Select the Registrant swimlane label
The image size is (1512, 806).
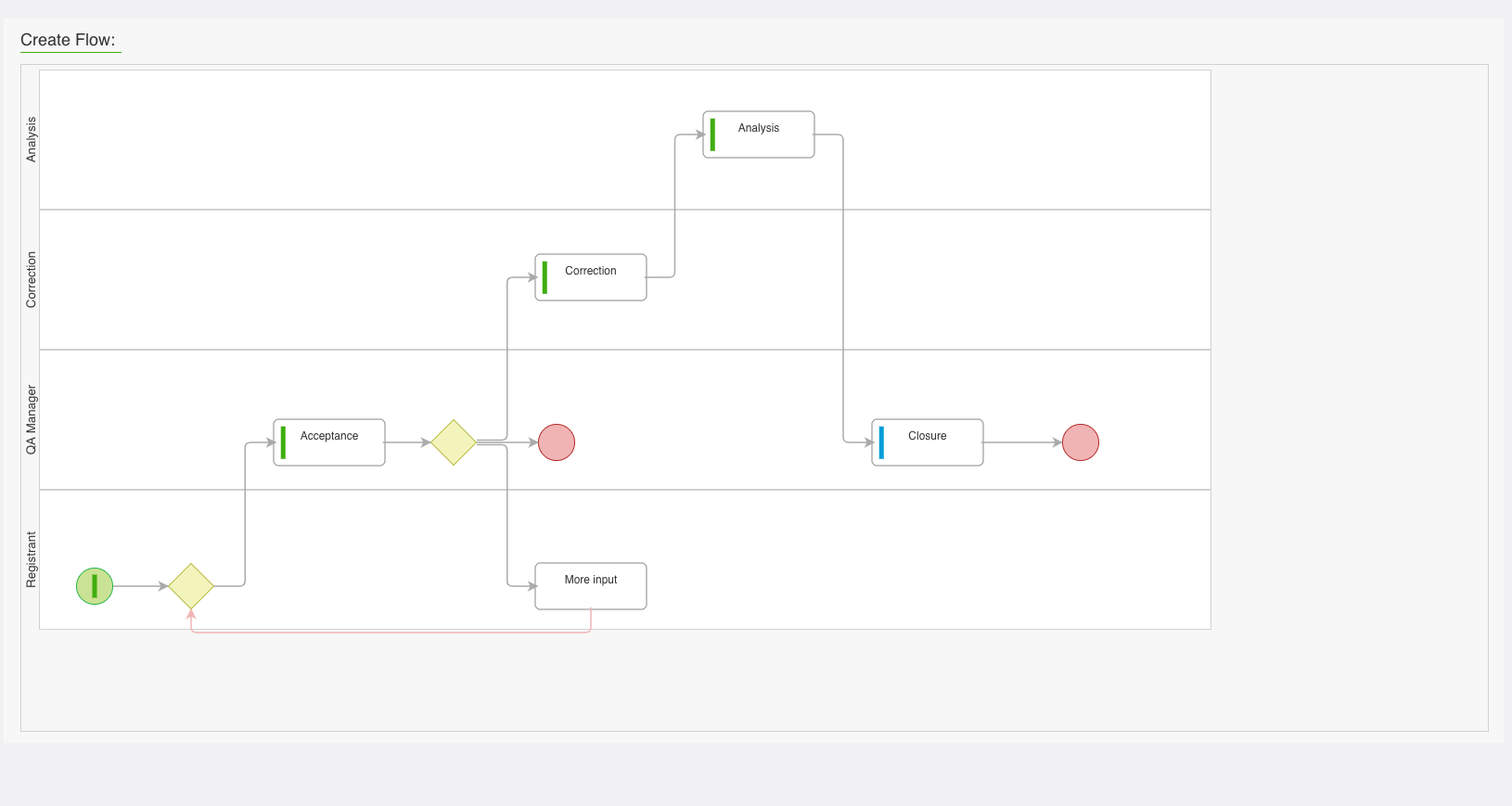click(32, 559)
